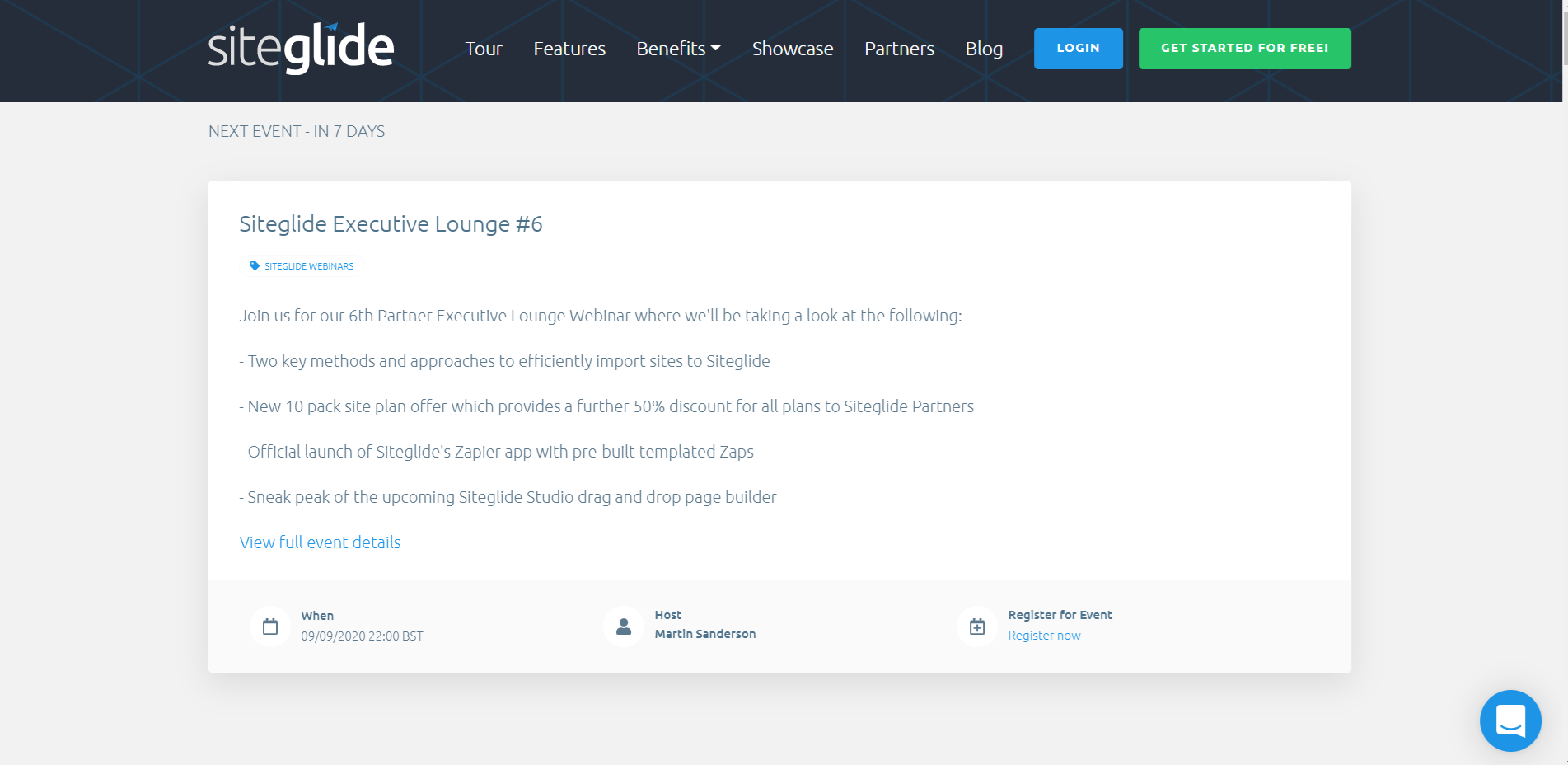Select the SITEGLIDE WEBINARS tag
Screen dimensions: 1568x765
click(302, 266)
